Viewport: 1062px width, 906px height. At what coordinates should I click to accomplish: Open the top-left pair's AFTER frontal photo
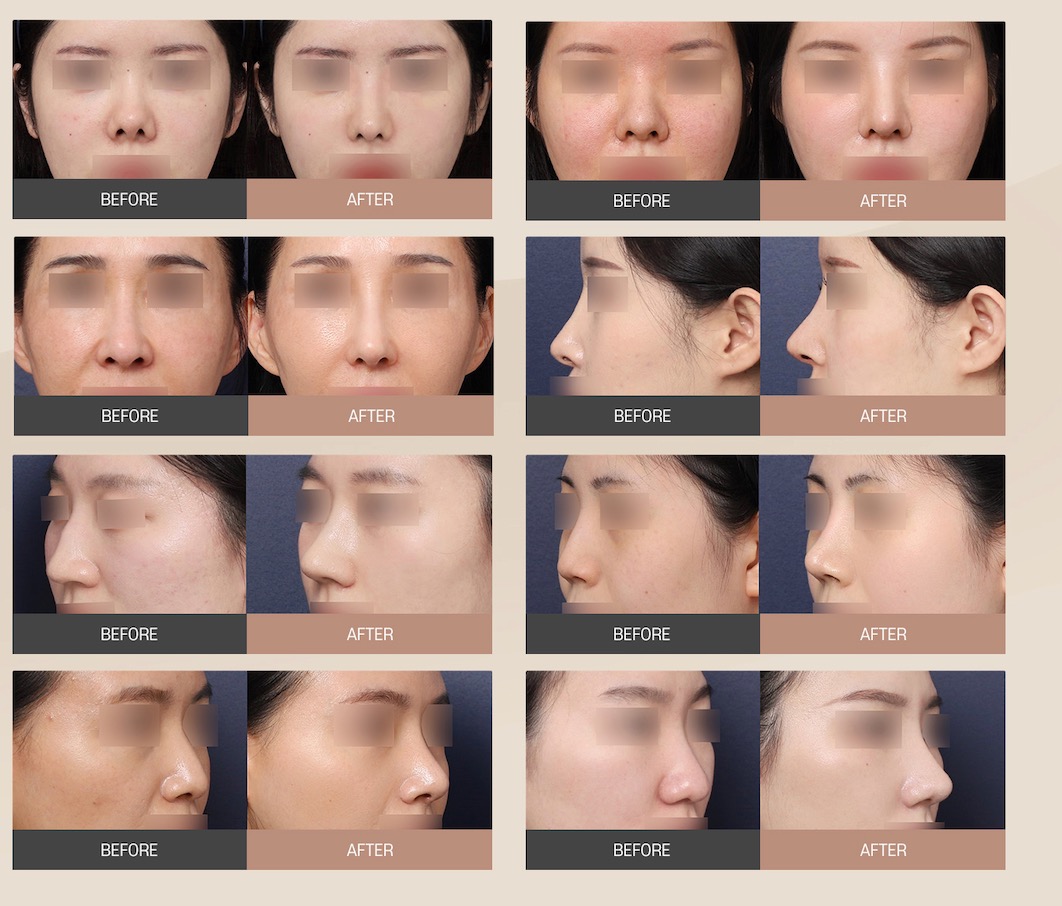tap(369, 100)
